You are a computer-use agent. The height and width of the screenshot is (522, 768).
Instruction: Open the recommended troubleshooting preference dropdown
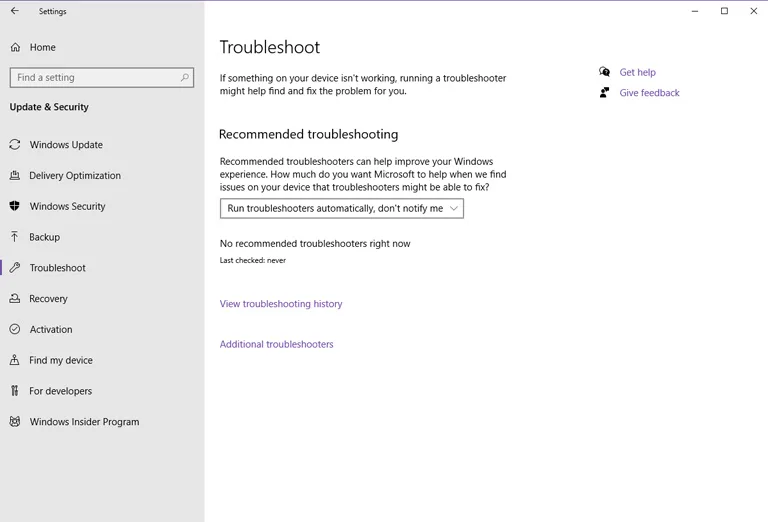tap(342, 208)
